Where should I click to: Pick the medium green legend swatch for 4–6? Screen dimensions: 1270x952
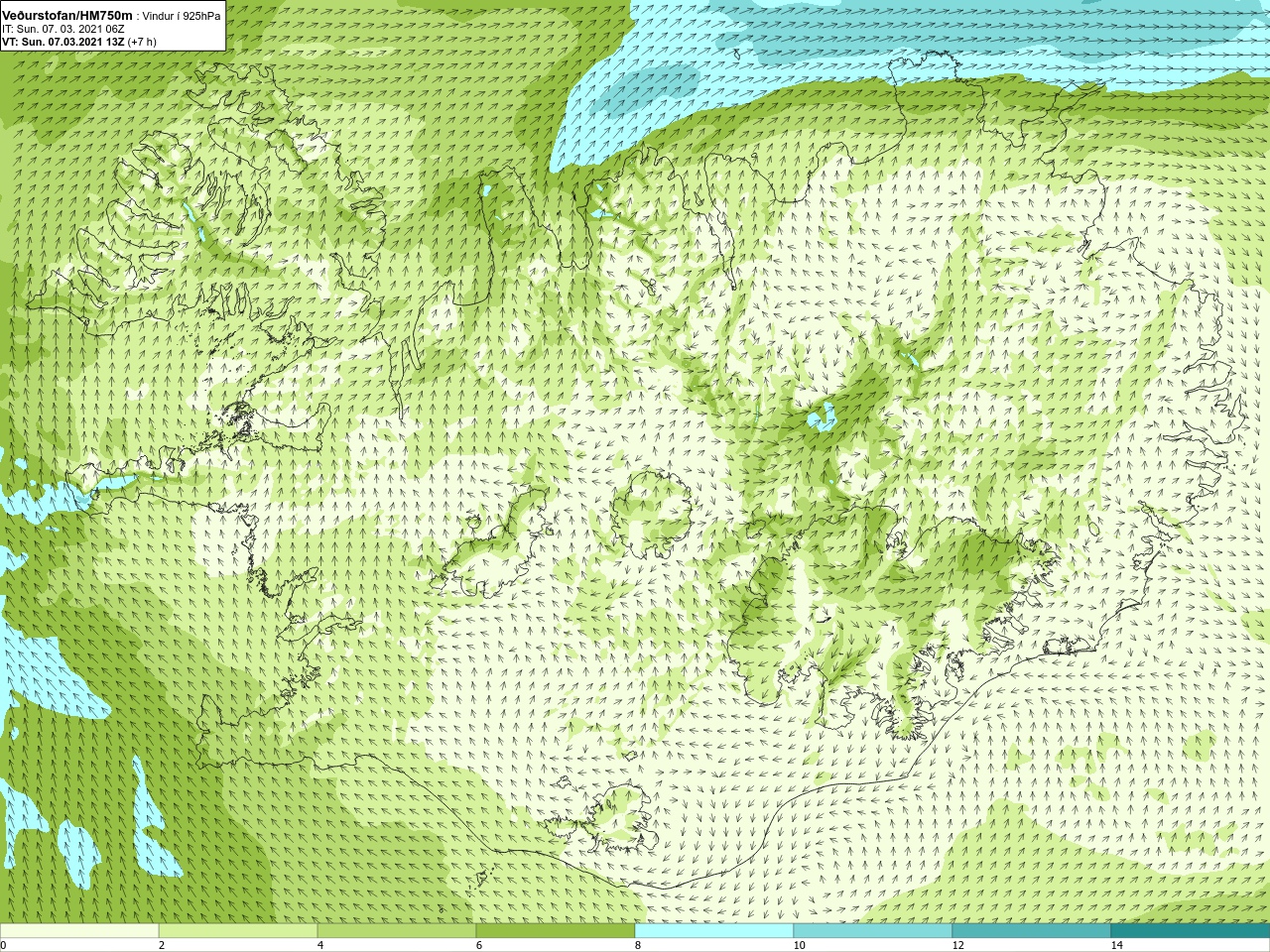397,931
